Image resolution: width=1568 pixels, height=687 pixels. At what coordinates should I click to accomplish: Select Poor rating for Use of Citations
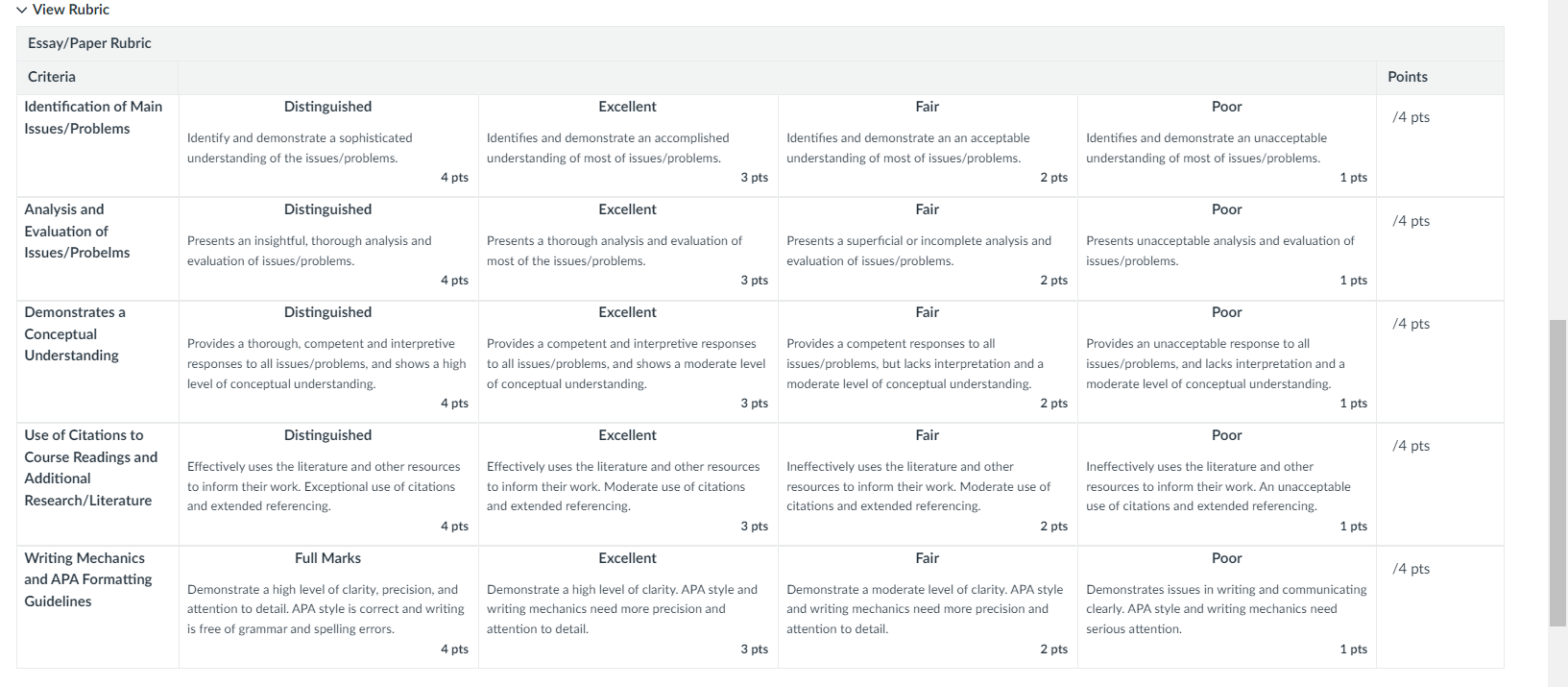click(1227, 484)
